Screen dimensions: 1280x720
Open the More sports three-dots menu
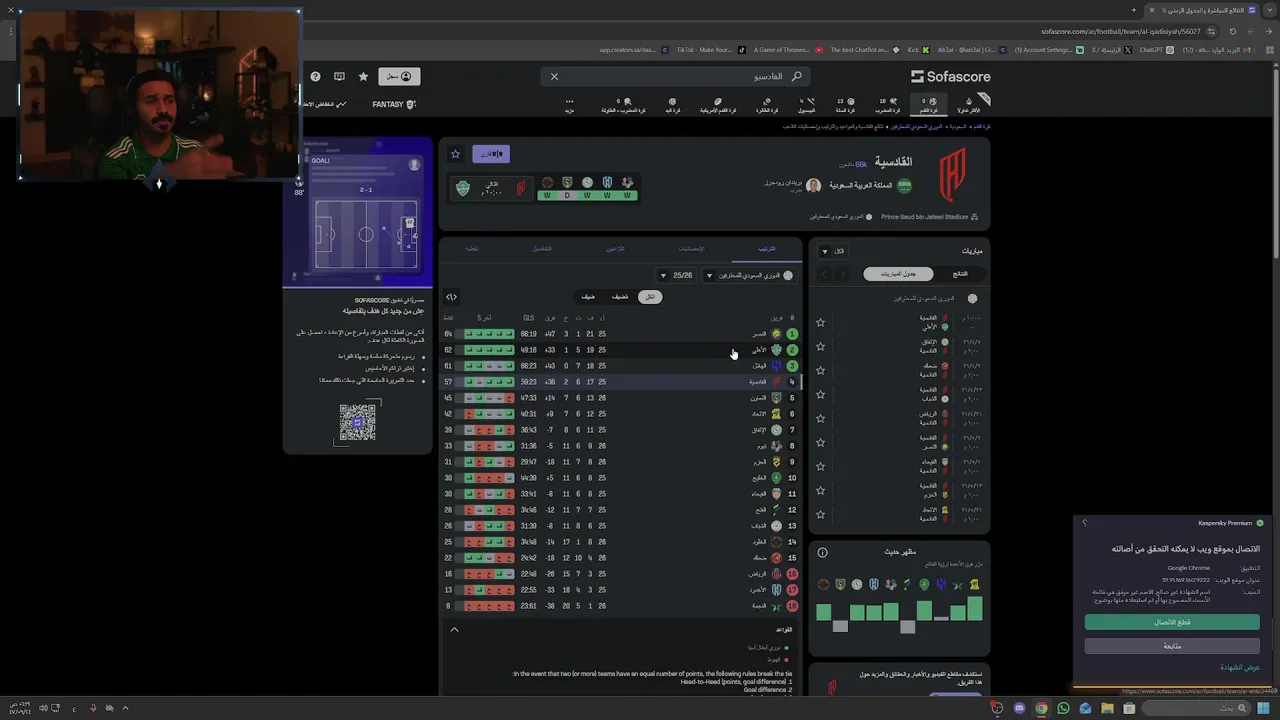[569, 105]
